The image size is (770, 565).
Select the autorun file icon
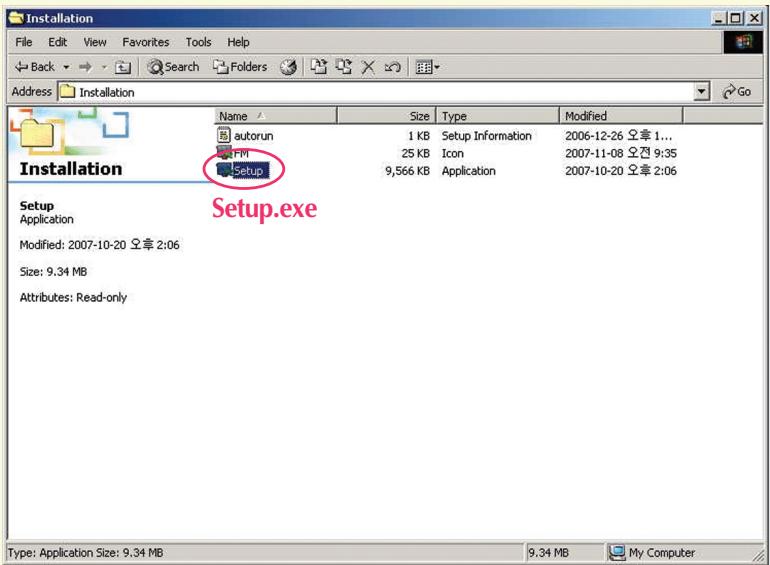(x=224, y=135)
